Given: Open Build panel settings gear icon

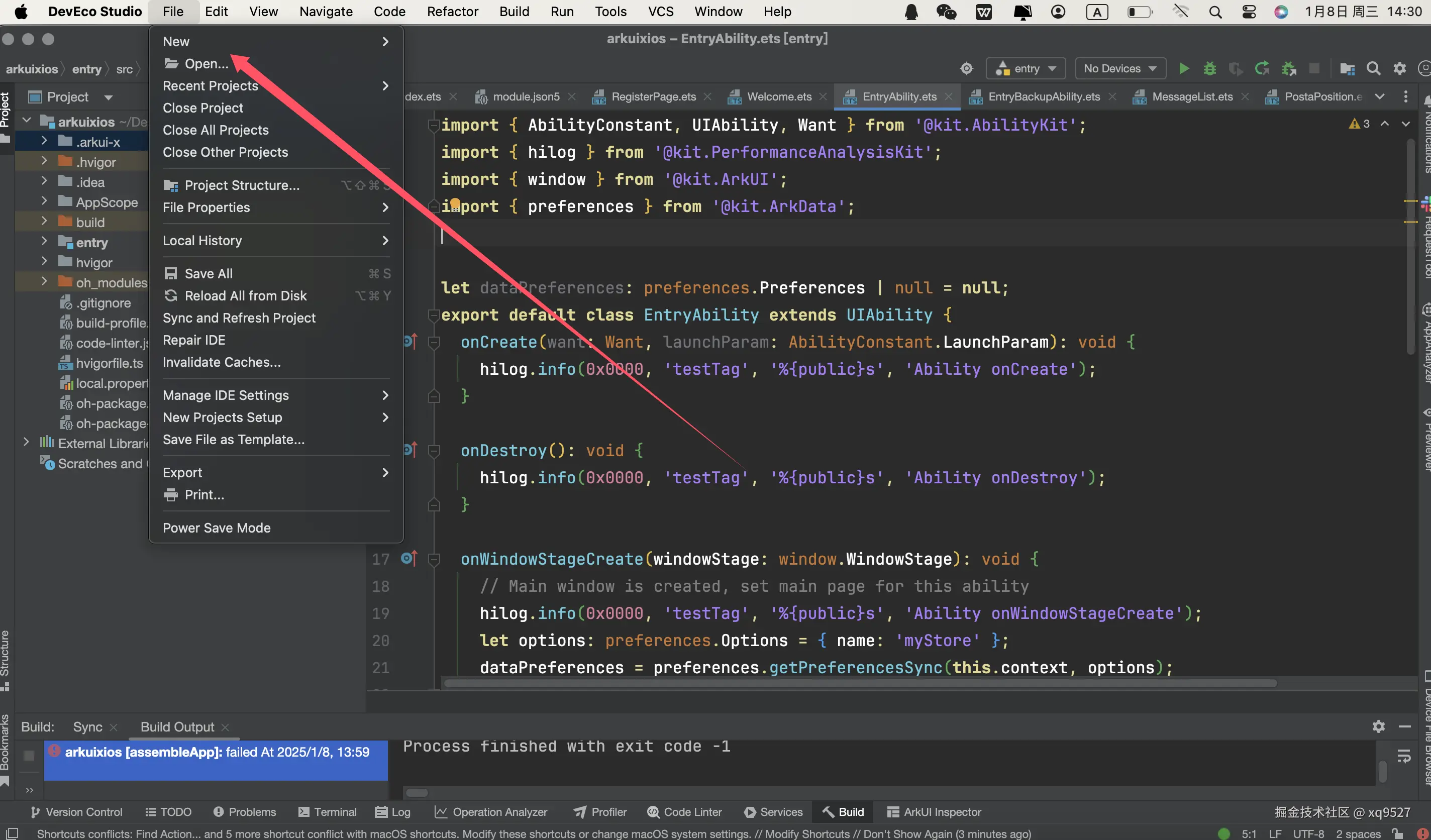Looking at the screenshot, I should point(1378,726).
